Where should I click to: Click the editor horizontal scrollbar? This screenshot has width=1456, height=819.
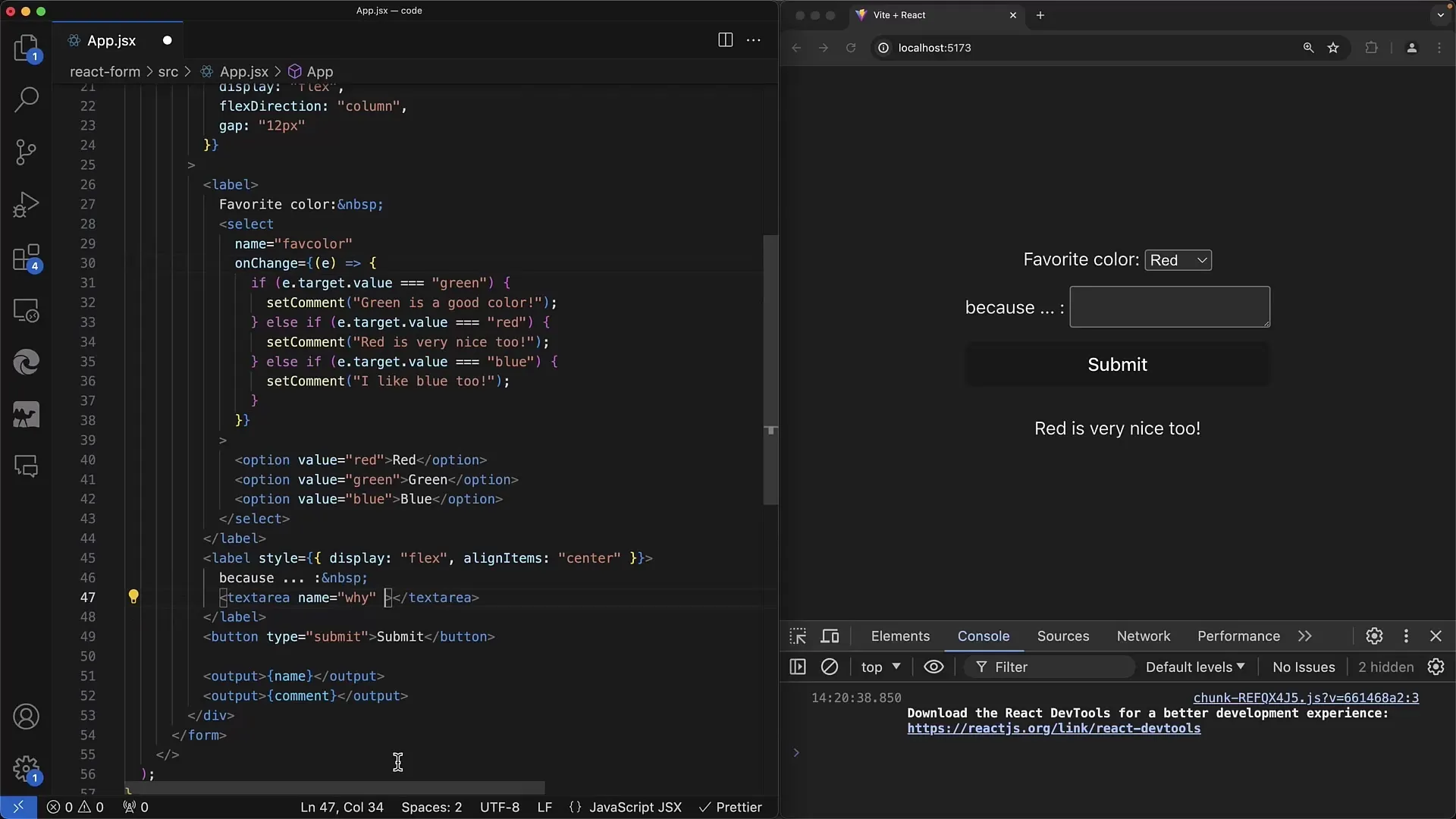pyautogui.click(x=334, y=789)
